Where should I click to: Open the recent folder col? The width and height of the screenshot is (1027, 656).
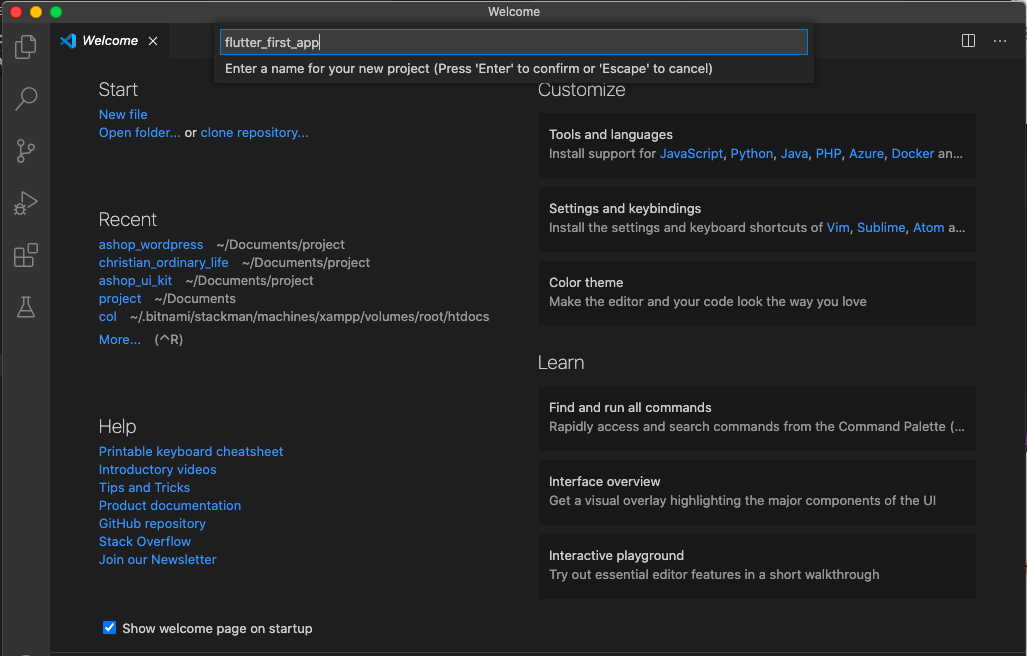(107, 316)
